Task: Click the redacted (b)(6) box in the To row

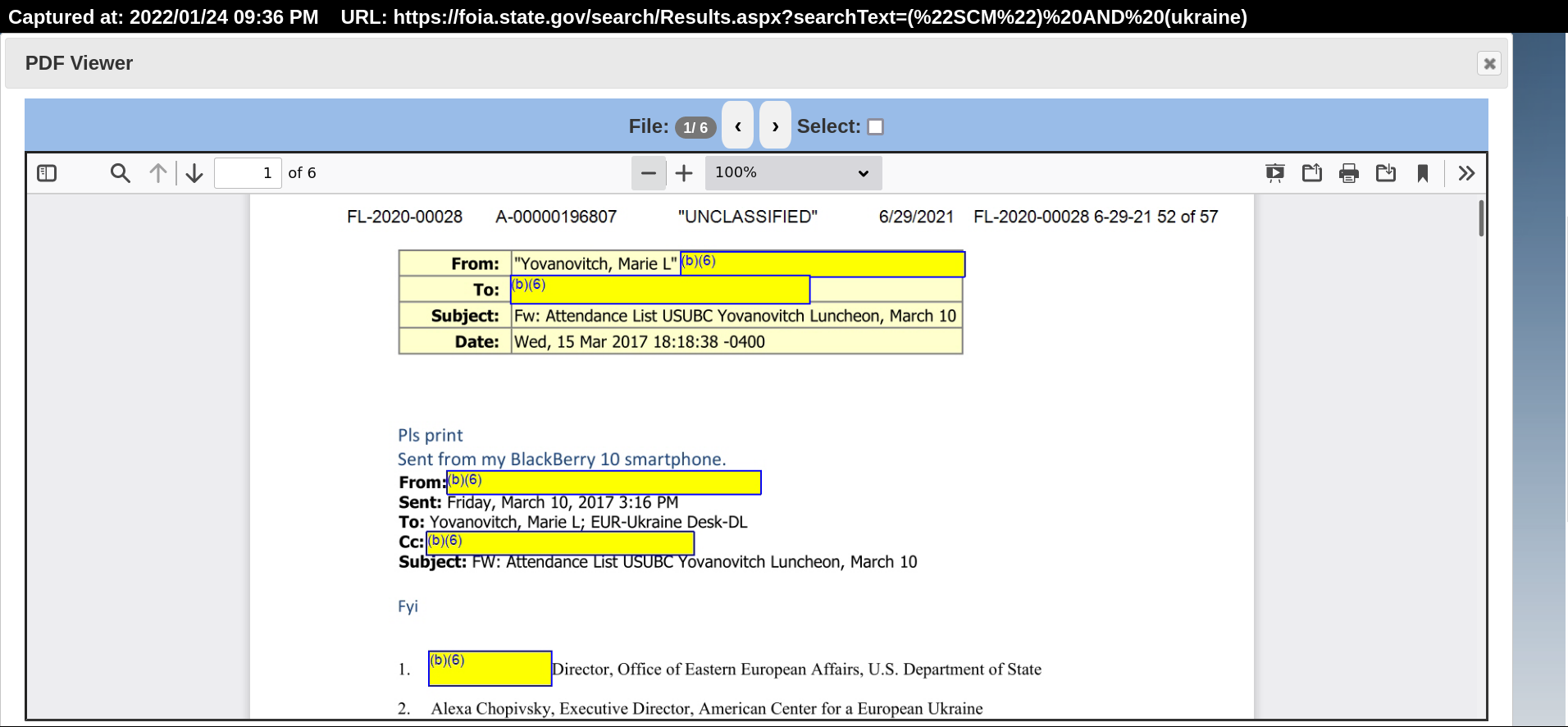Action: coord(660,290)
